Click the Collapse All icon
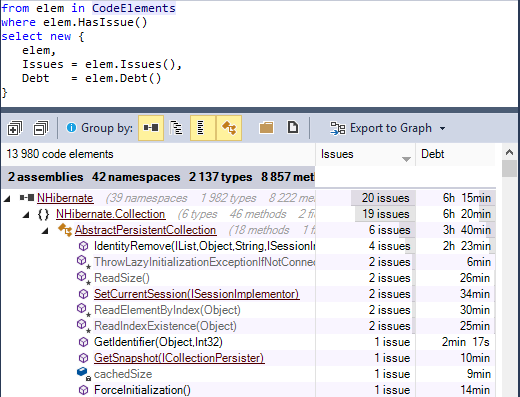 point(41,128)
